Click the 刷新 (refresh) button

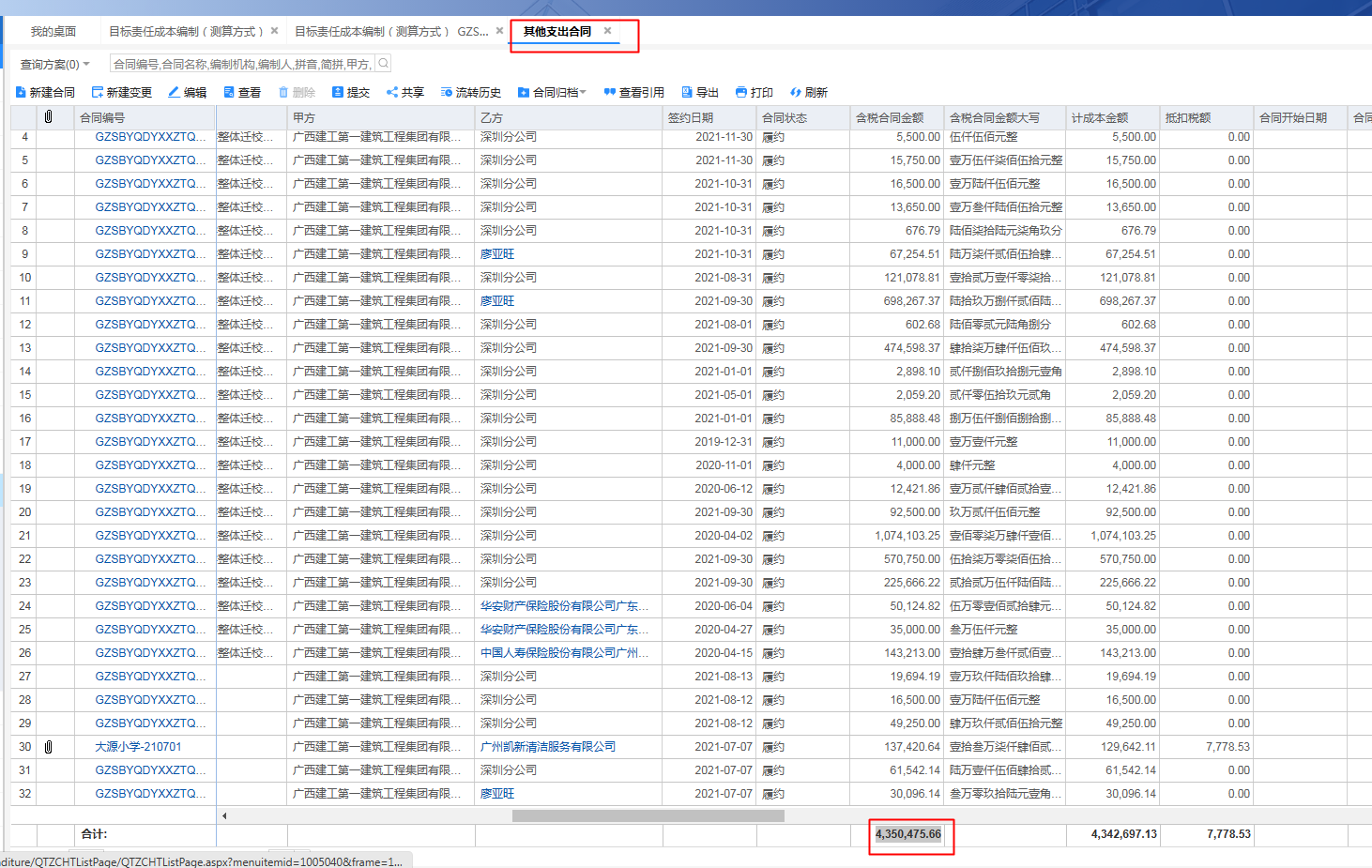coord(809,92)
